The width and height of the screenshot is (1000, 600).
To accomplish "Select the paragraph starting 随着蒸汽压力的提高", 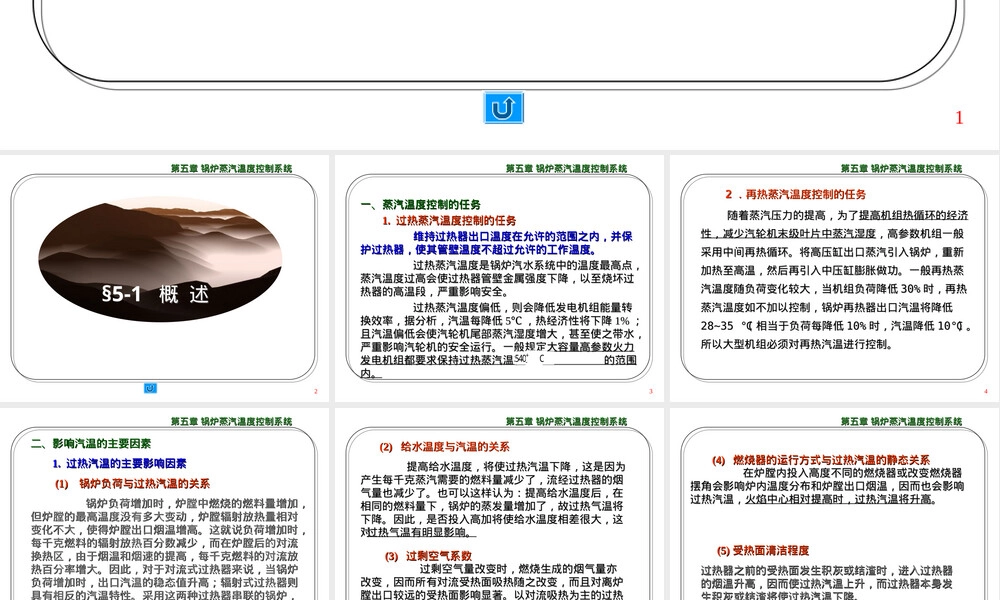I will [x=836, y=280].
